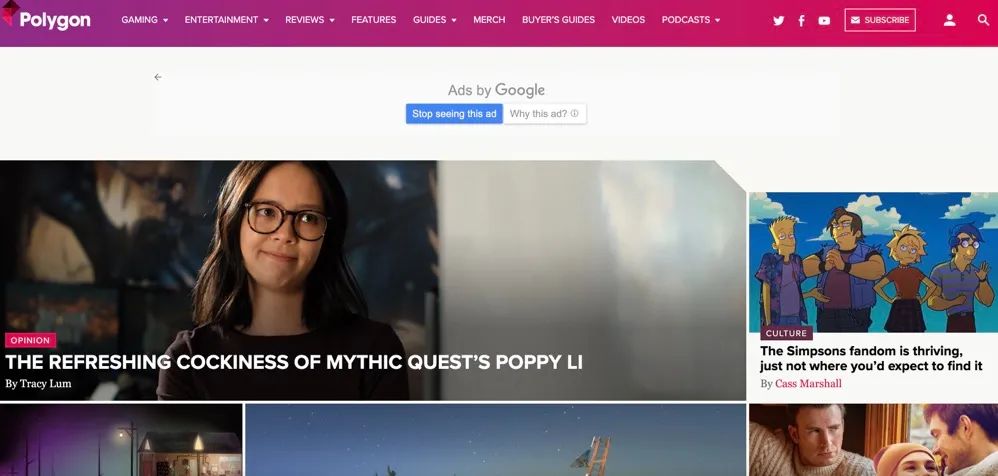Expand the Reviews dropdown menu
This screenshot has height=476, width=998.
point(309,20)
